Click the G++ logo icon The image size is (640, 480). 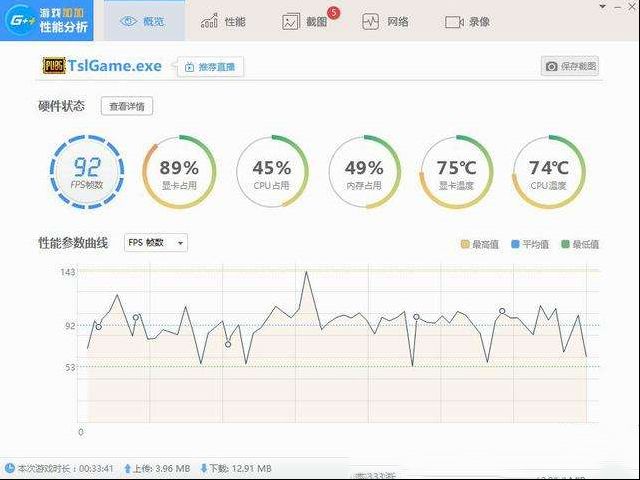click(x=19, y=20)
